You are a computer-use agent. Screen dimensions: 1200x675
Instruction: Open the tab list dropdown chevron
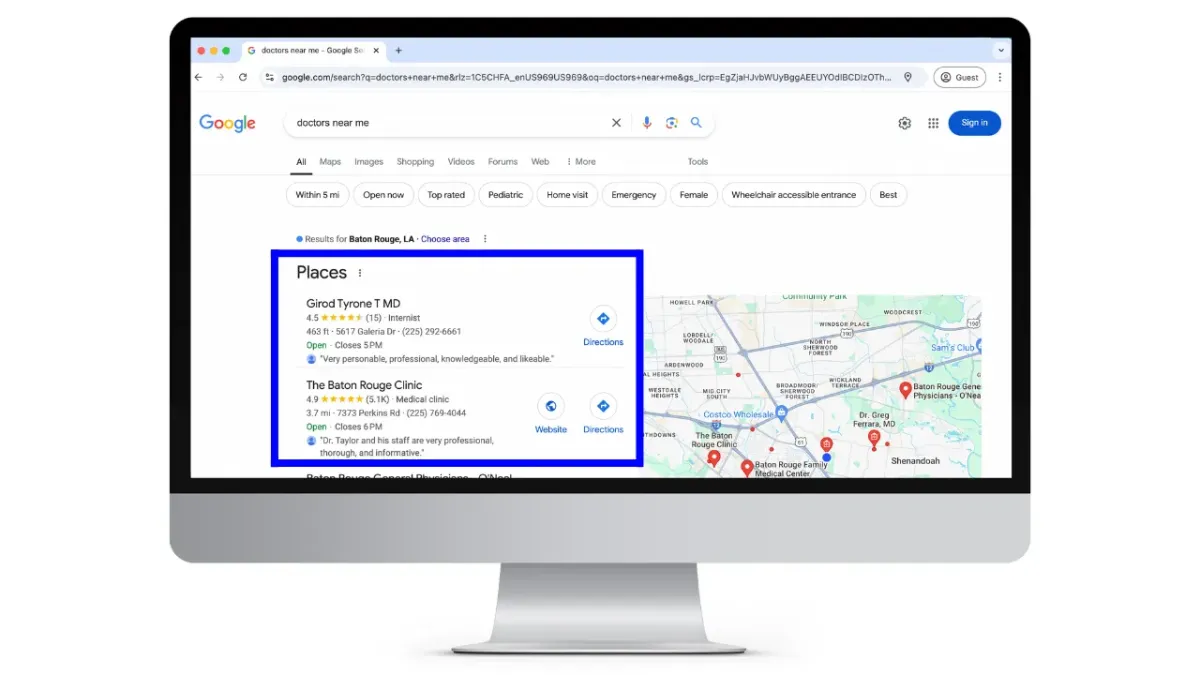(x=1001, y=50)
